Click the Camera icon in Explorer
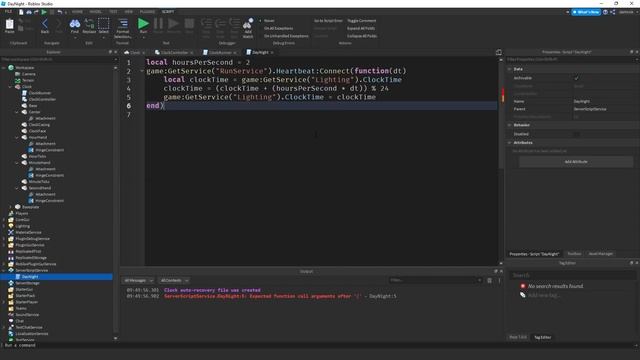Image resolution: width=640 pixels, height=360 pixels. [x=18, y=74]
